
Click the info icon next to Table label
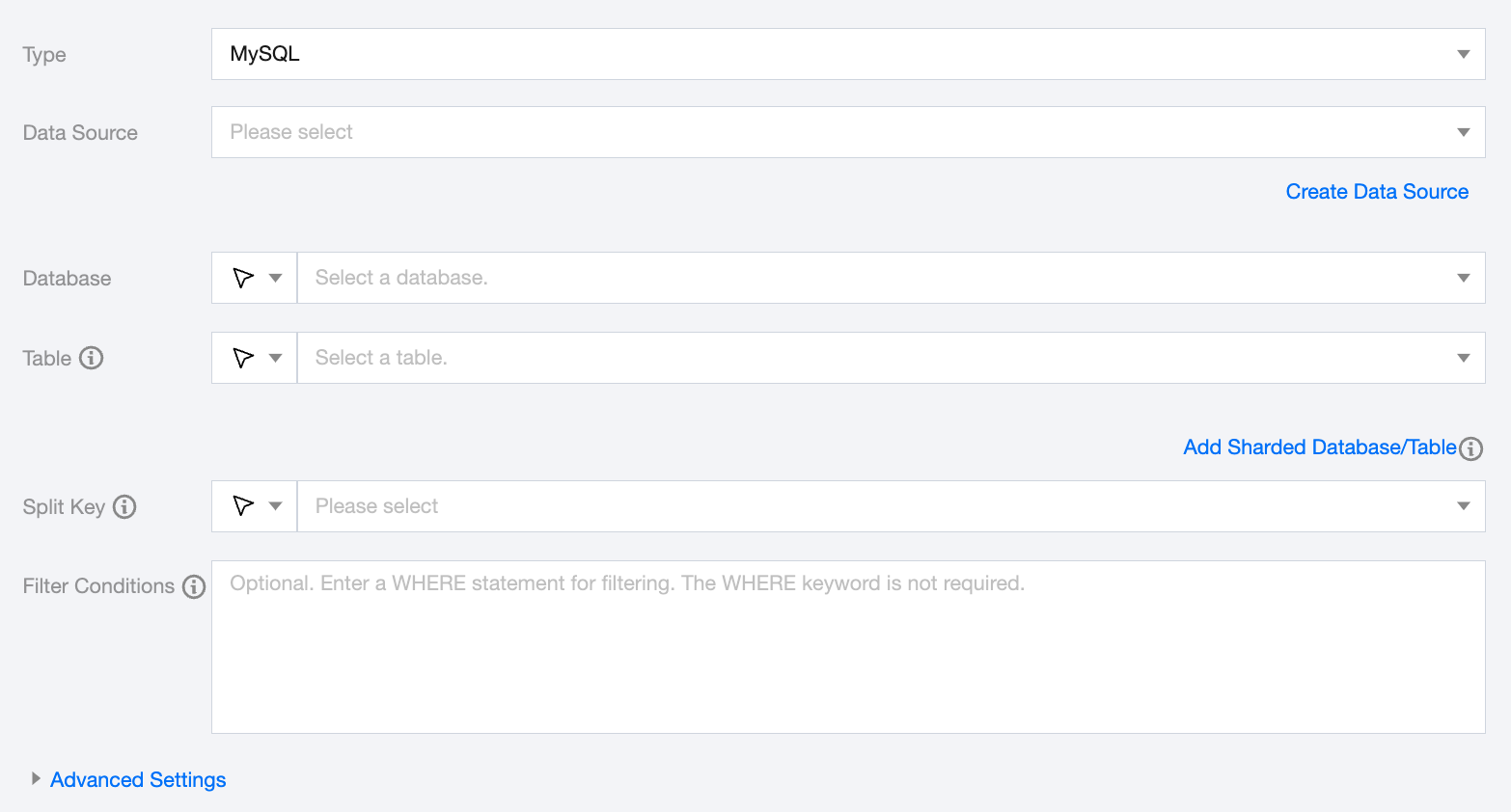click(91, 358)
